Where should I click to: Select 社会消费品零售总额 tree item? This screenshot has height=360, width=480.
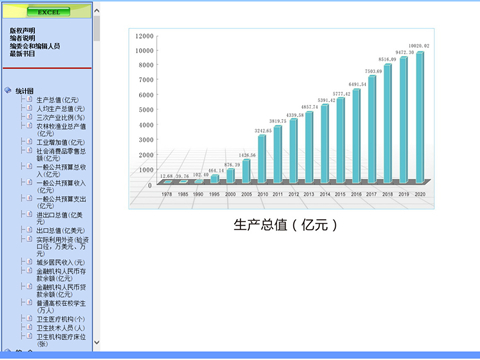(61, 155)
